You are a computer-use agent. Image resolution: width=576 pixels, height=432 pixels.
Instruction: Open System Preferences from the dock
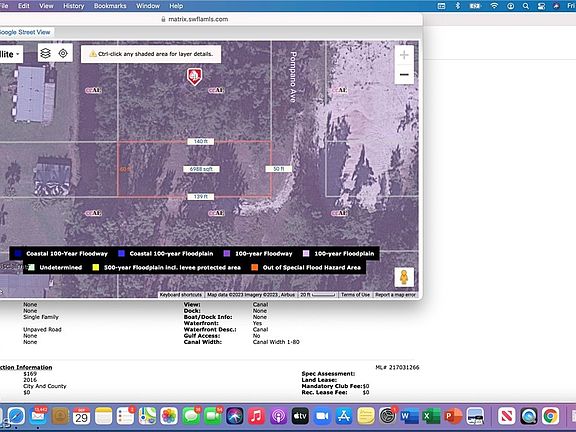point(388,416)
